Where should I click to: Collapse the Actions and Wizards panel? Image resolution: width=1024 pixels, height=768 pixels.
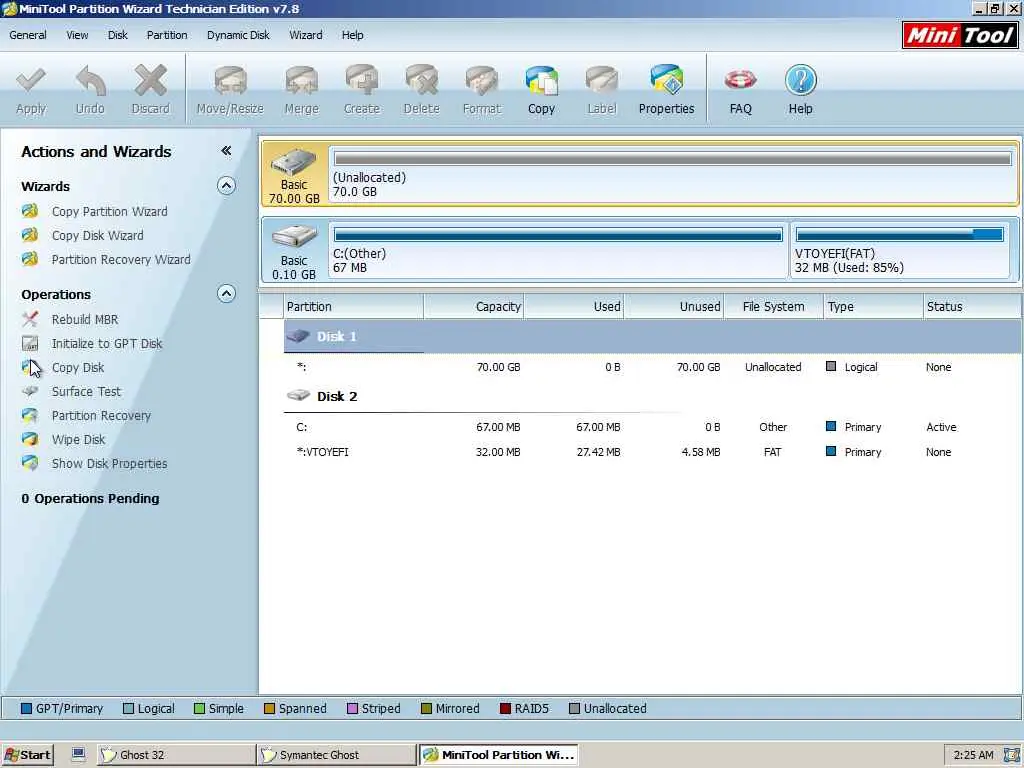226,152
